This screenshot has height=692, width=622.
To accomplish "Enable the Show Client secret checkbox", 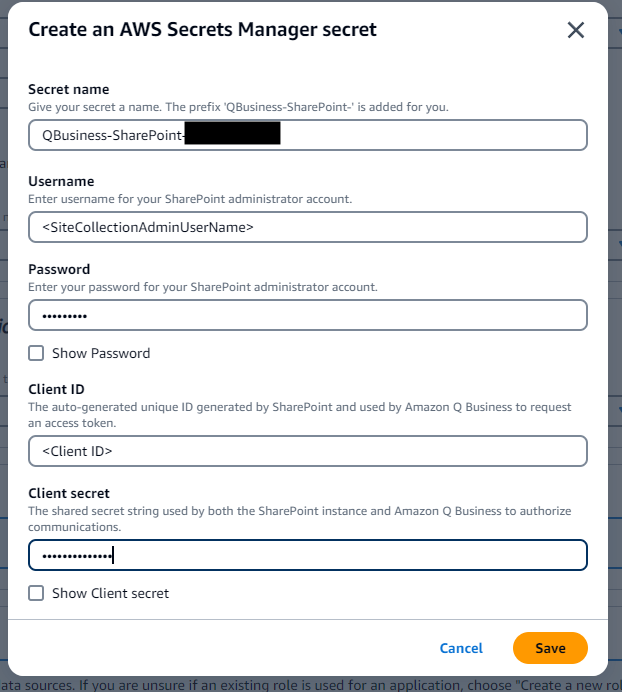I will pyautogui.click(x=36, y=593).
